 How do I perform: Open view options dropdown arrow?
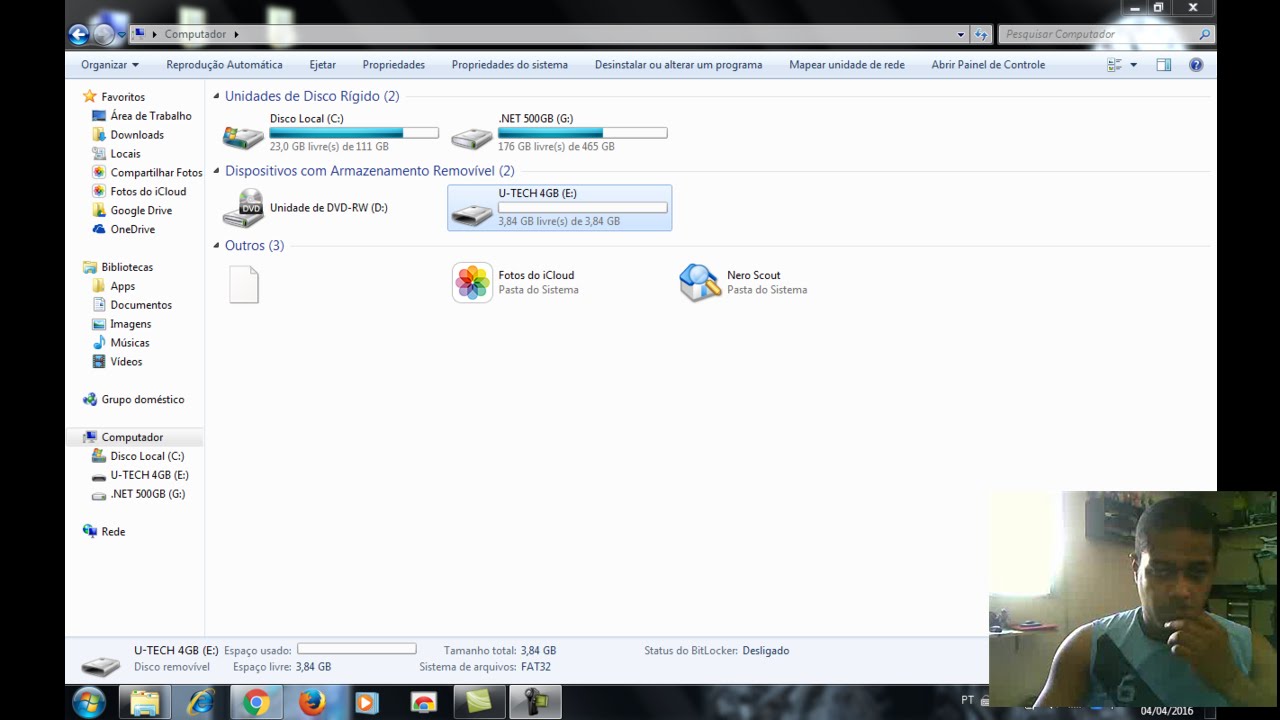coord(1133,65)
